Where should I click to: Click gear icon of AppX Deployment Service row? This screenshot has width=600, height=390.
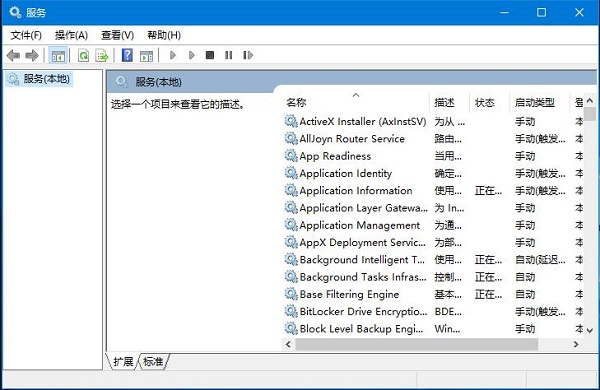[291, 242]
